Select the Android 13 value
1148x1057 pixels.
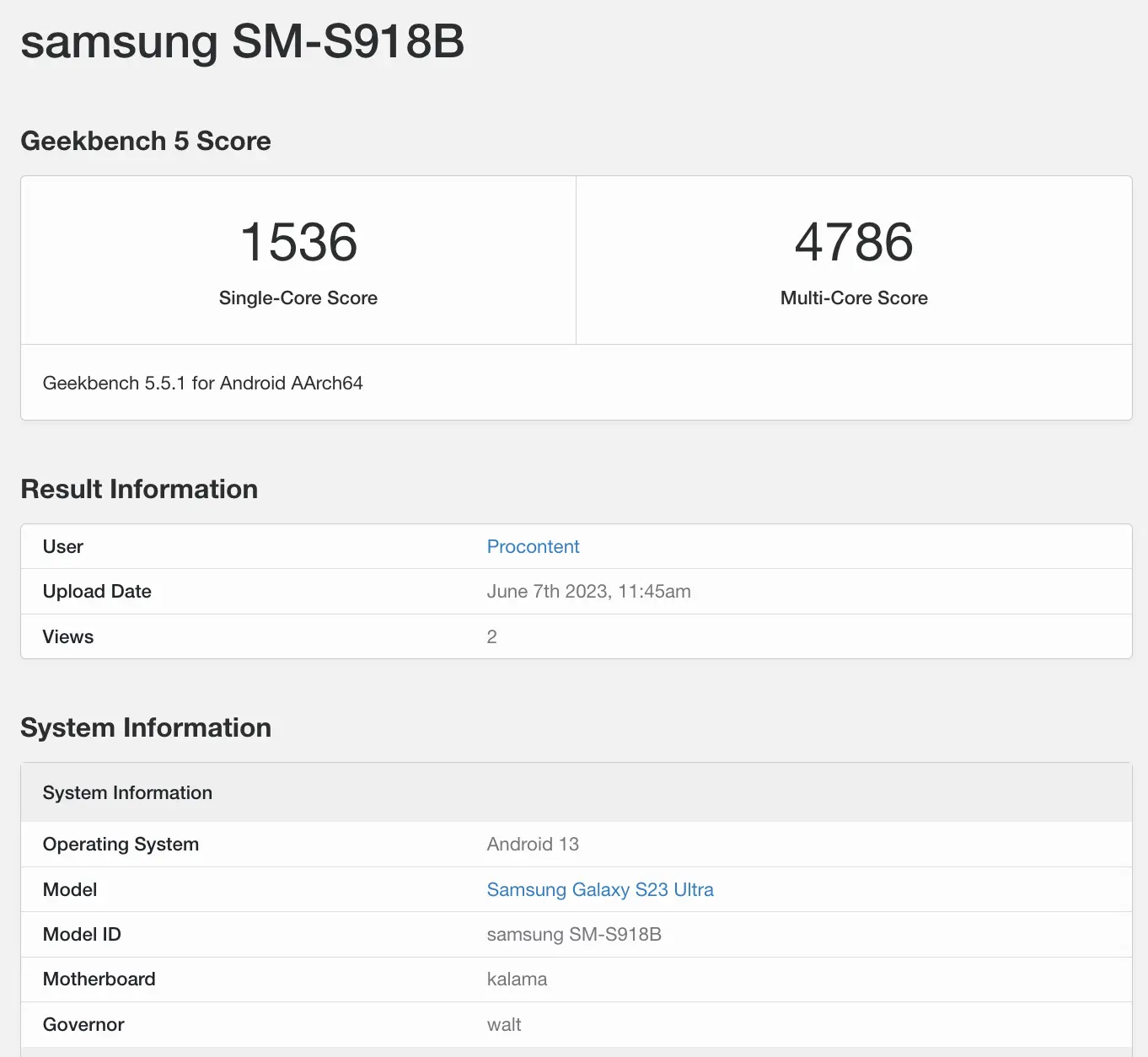(533, 844)
